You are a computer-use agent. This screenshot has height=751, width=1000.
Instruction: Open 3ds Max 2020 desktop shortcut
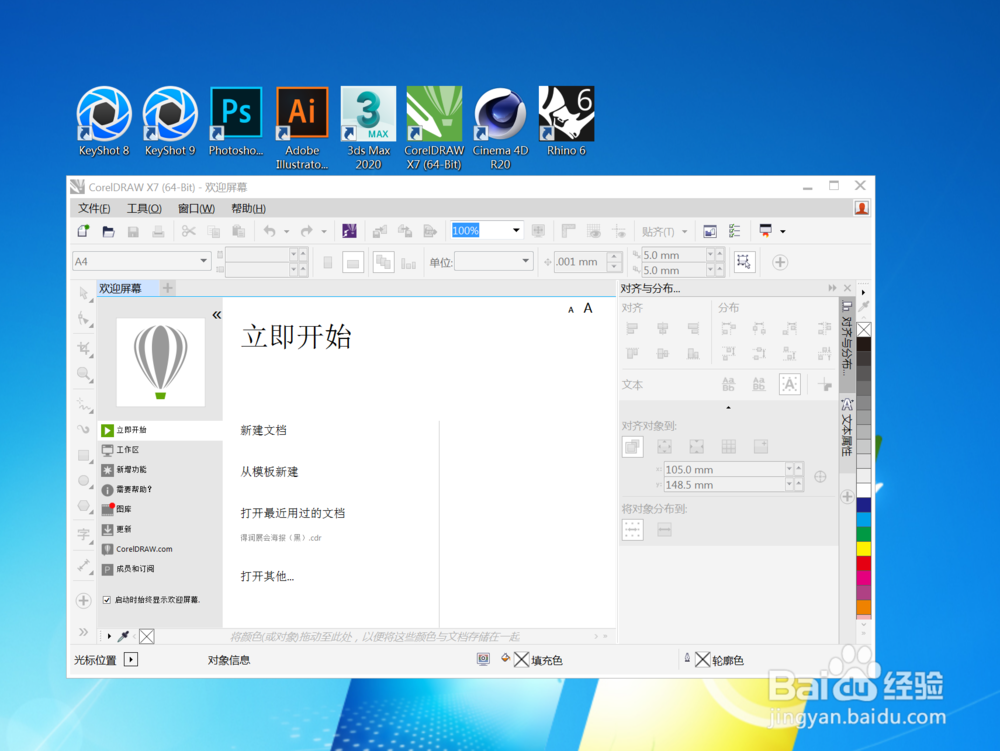pyautogui.click(x=369, y=128)
